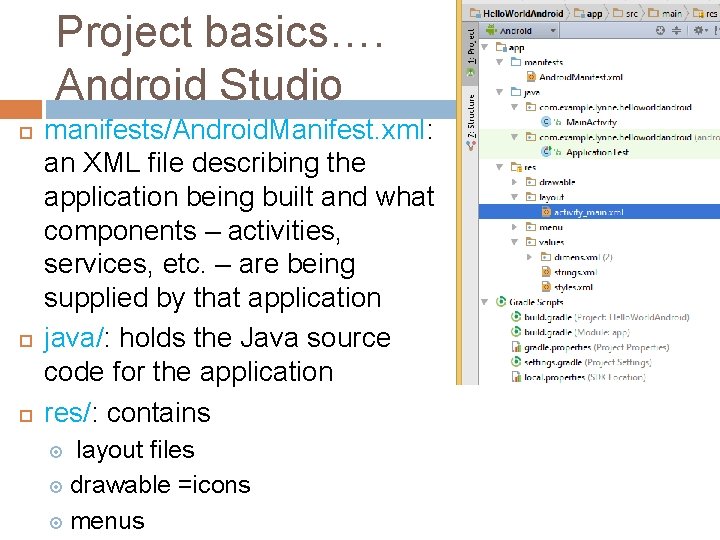Collapse the res folder

click(500, 167)
